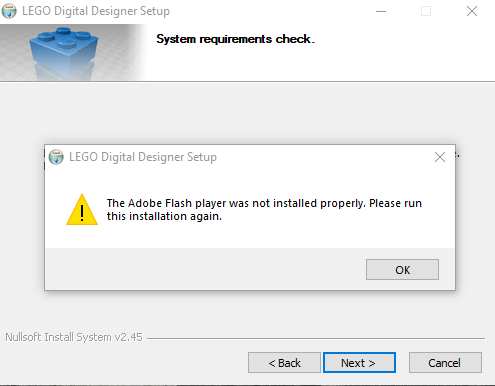Click the main window's 'LEGO Digital Designer Setup' title
495x386 pixels.
96,11
